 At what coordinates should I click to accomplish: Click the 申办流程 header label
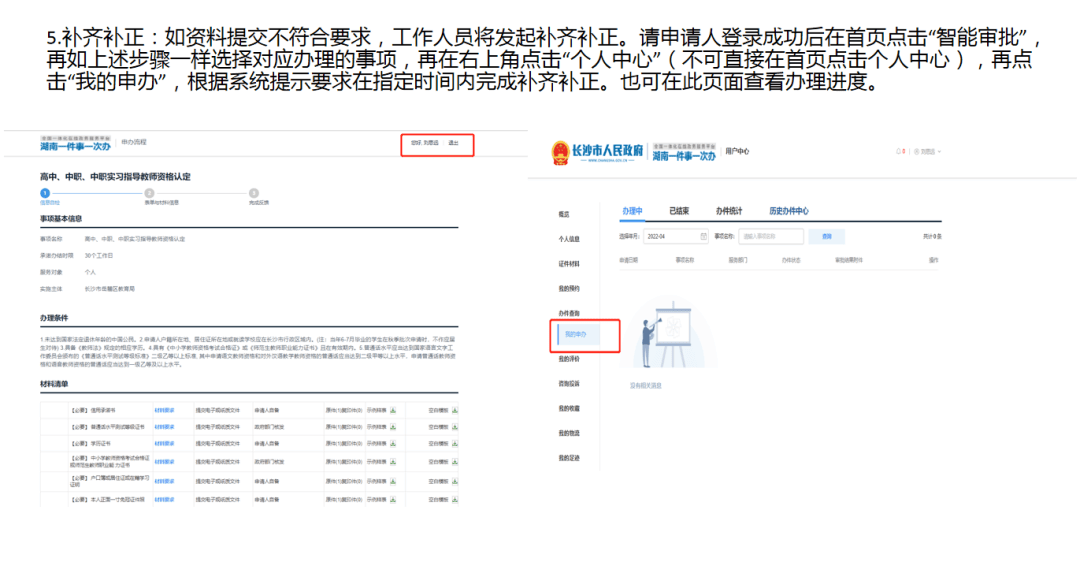click(x=134, y=143)
